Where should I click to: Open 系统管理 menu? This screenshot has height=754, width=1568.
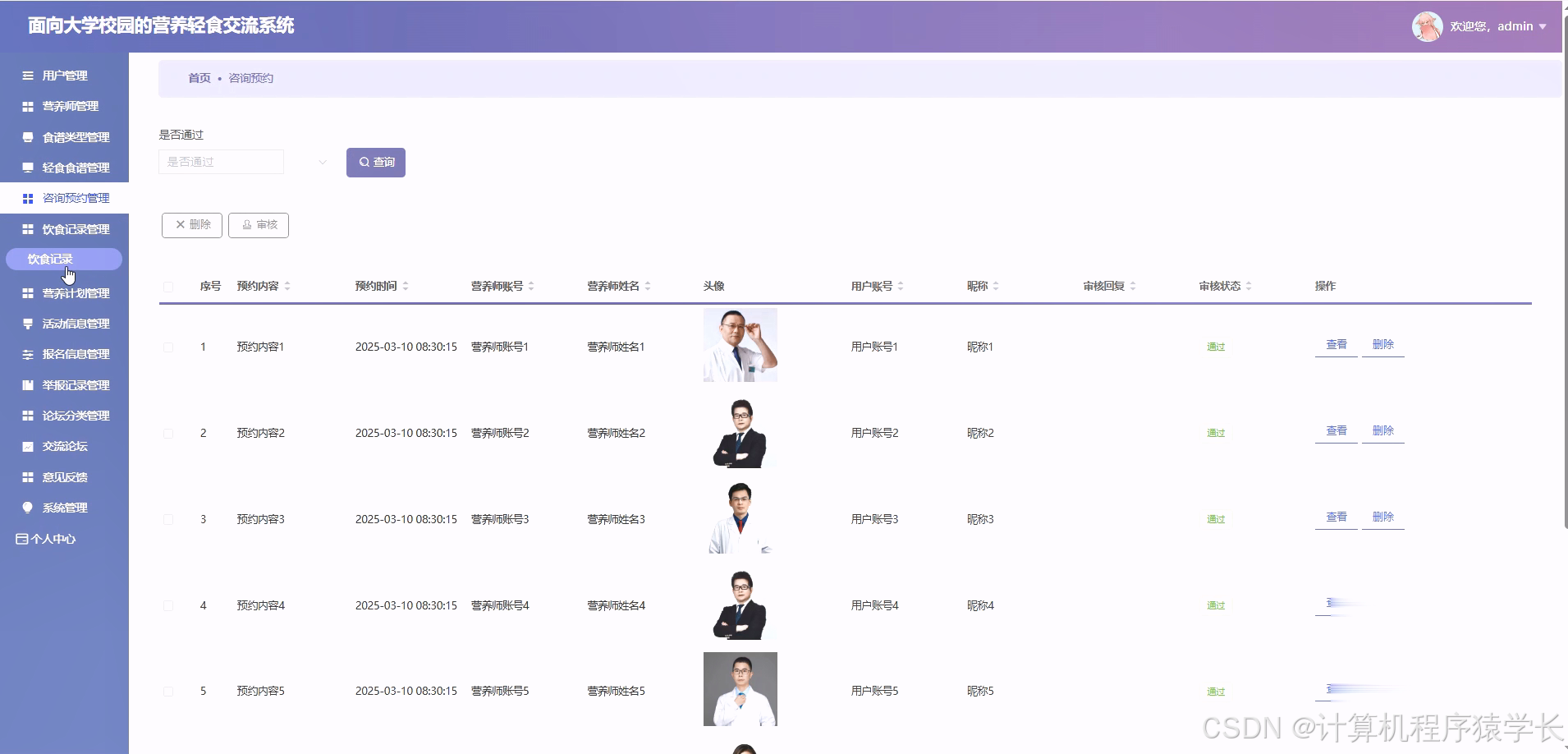click(64, 508)
